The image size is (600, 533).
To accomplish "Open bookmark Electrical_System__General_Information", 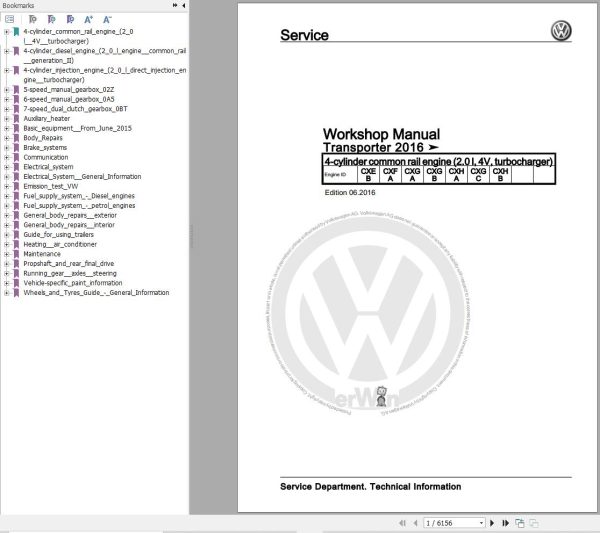I will 82,176.
